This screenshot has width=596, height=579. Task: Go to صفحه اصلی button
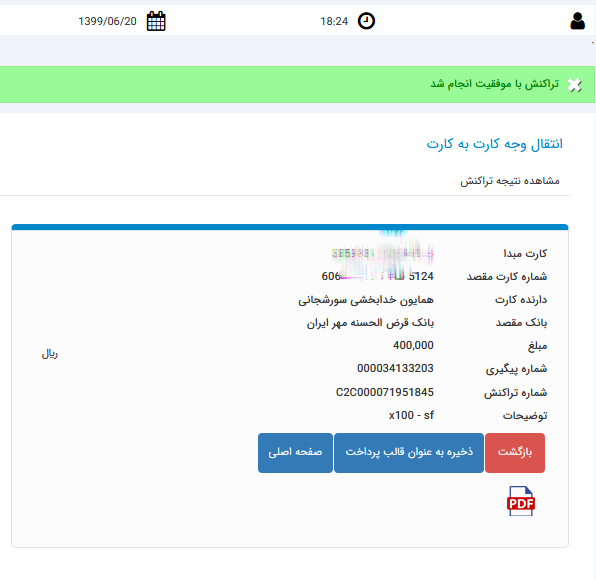pyautogui.click(x=295, y=453)
